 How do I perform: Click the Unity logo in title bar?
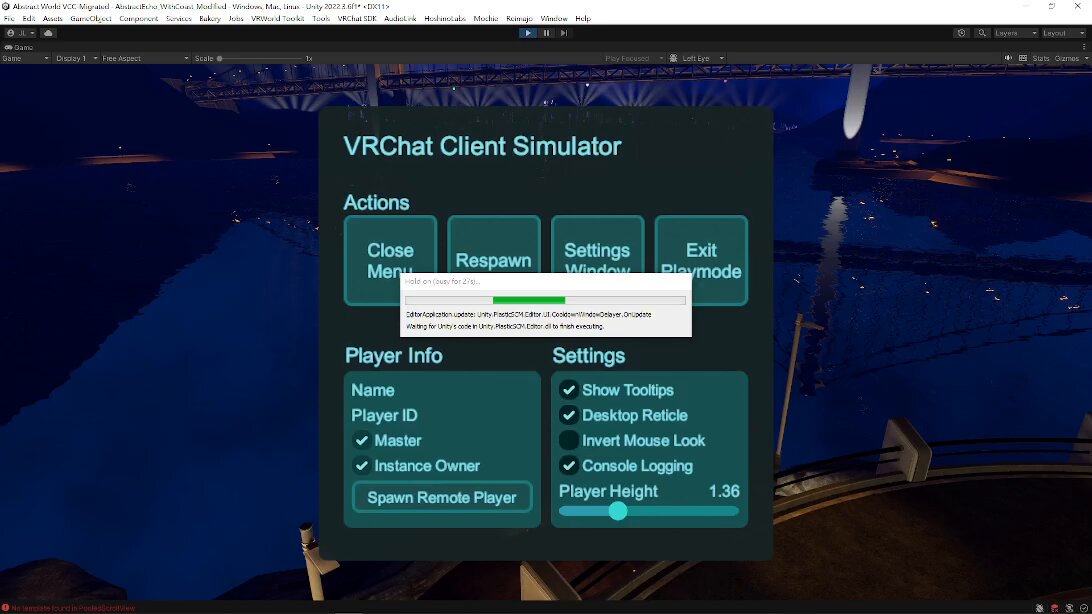coord(6,6)
